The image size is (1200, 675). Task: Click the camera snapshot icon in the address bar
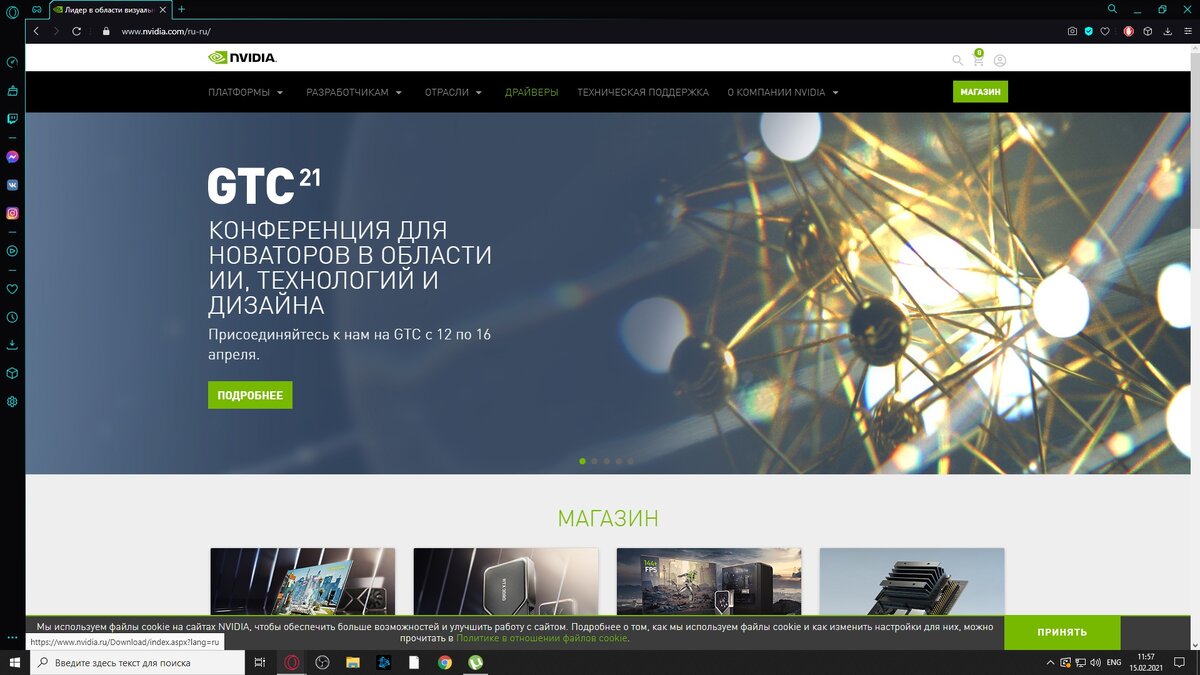click(x=1072, y=31)
